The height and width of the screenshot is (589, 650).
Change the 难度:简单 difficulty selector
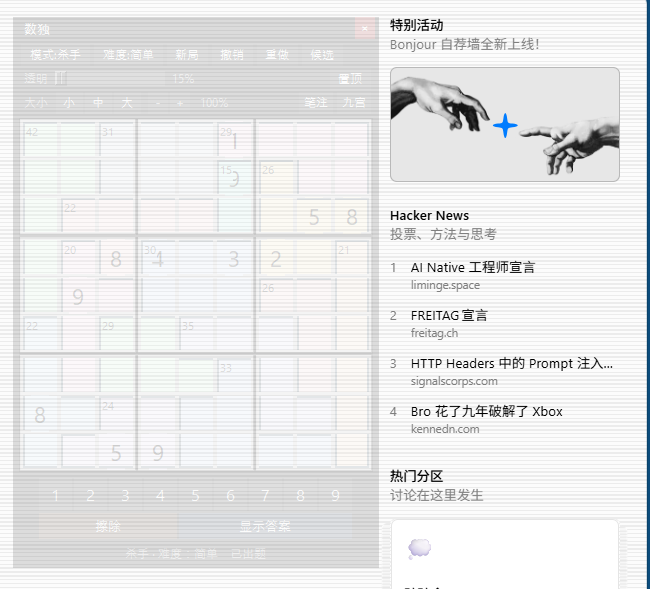(x=128, y=54)
